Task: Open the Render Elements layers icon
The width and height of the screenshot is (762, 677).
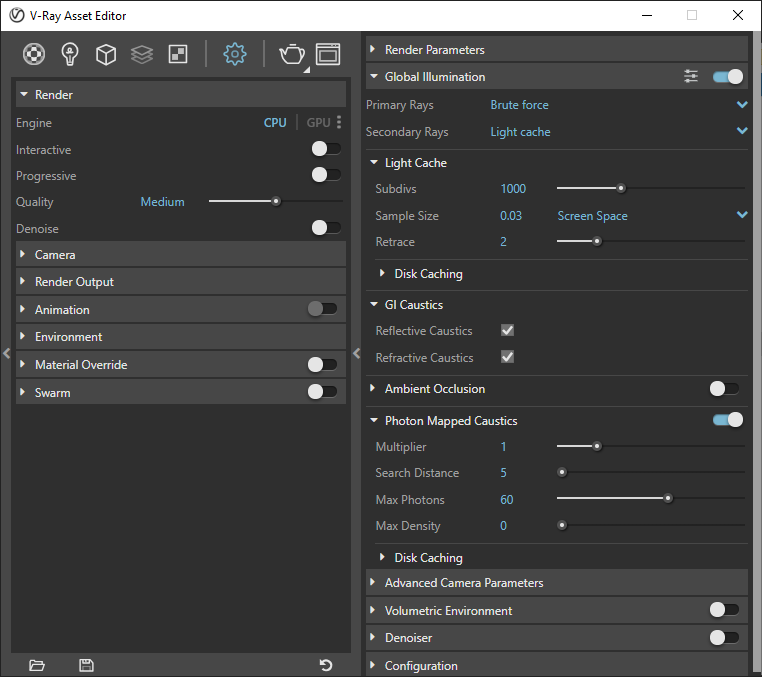Action: point(142,54)
